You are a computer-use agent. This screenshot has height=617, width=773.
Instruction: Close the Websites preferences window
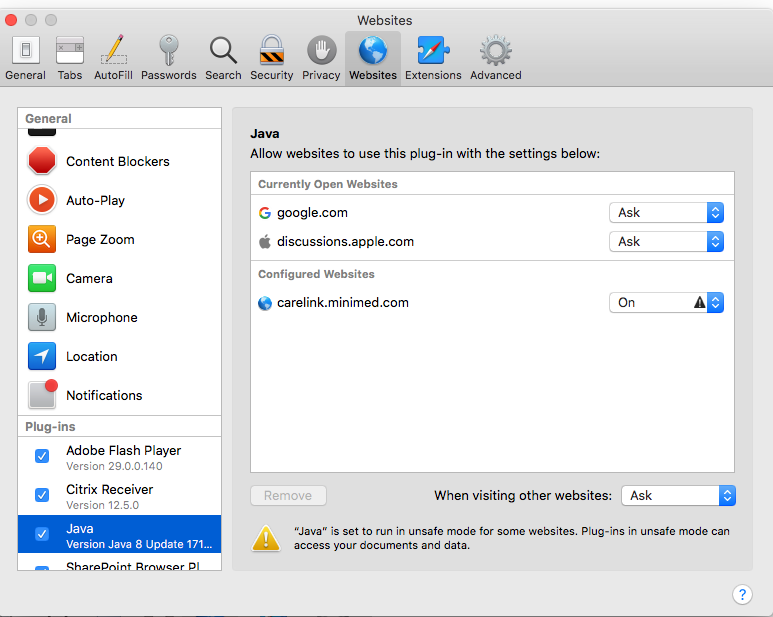pos(11,20)
